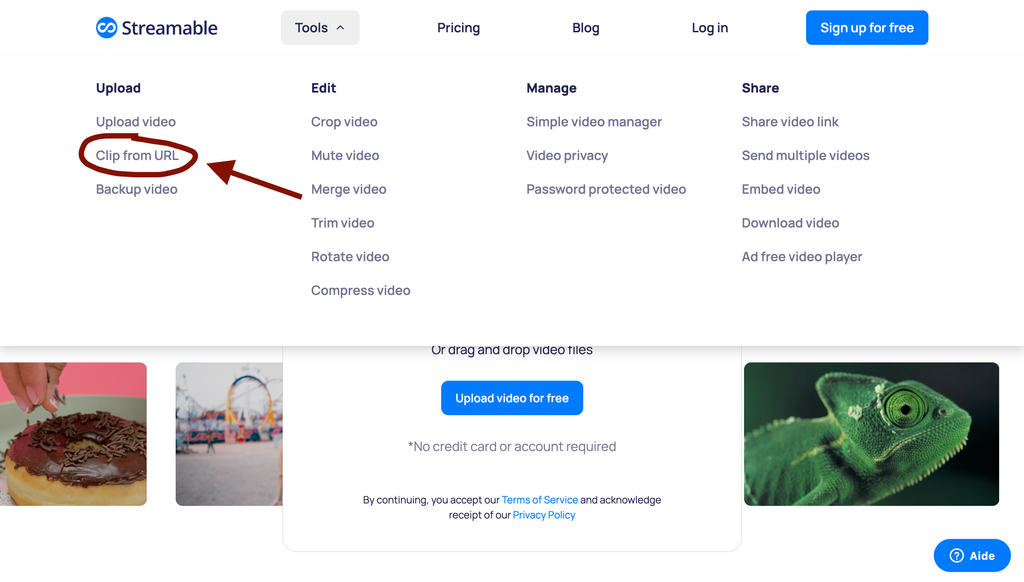This screenshot has height=582, width=1024.
Task: Click the Log in link
Action: pos(710,28)
